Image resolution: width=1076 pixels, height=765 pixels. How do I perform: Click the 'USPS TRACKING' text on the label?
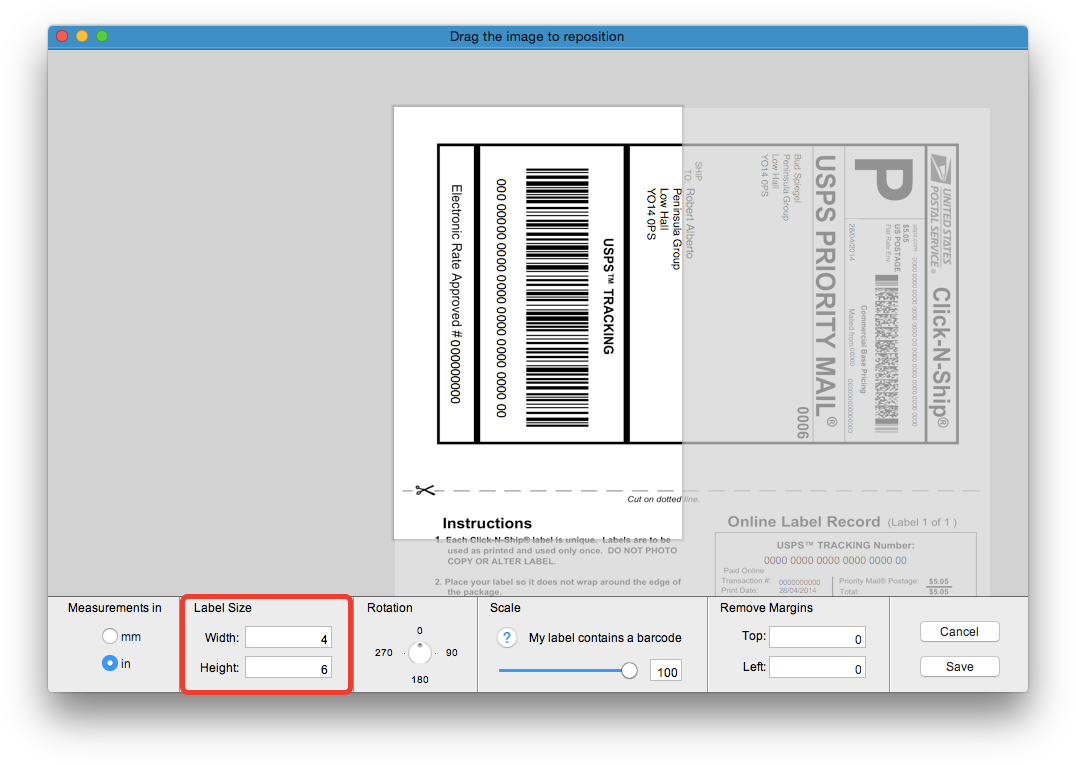tap(608, 296)
